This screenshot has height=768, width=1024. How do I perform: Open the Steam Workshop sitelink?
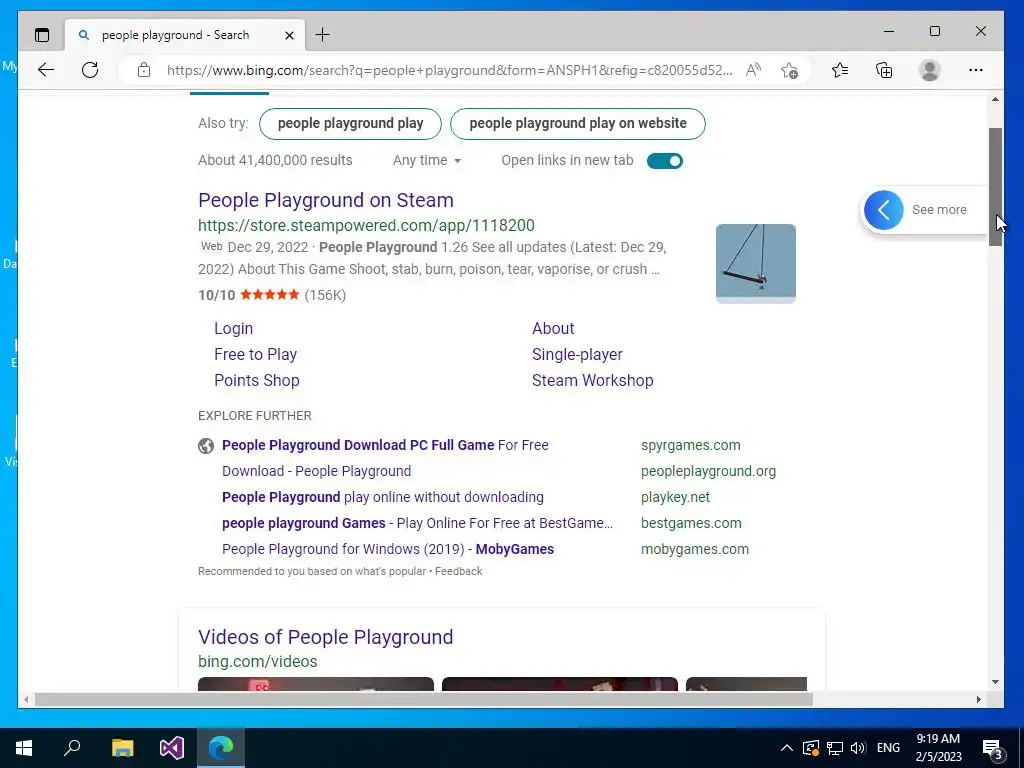tap(592, 381)
